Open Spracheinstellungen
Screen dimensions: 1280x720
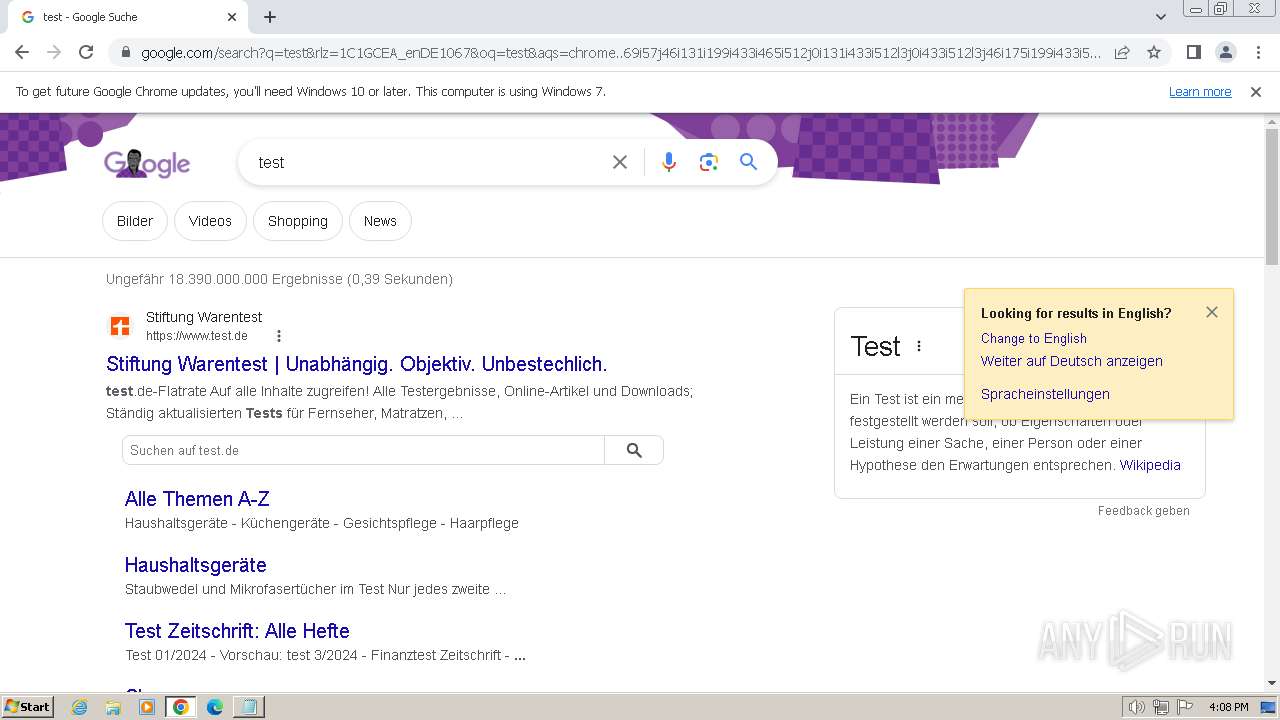1045,394
